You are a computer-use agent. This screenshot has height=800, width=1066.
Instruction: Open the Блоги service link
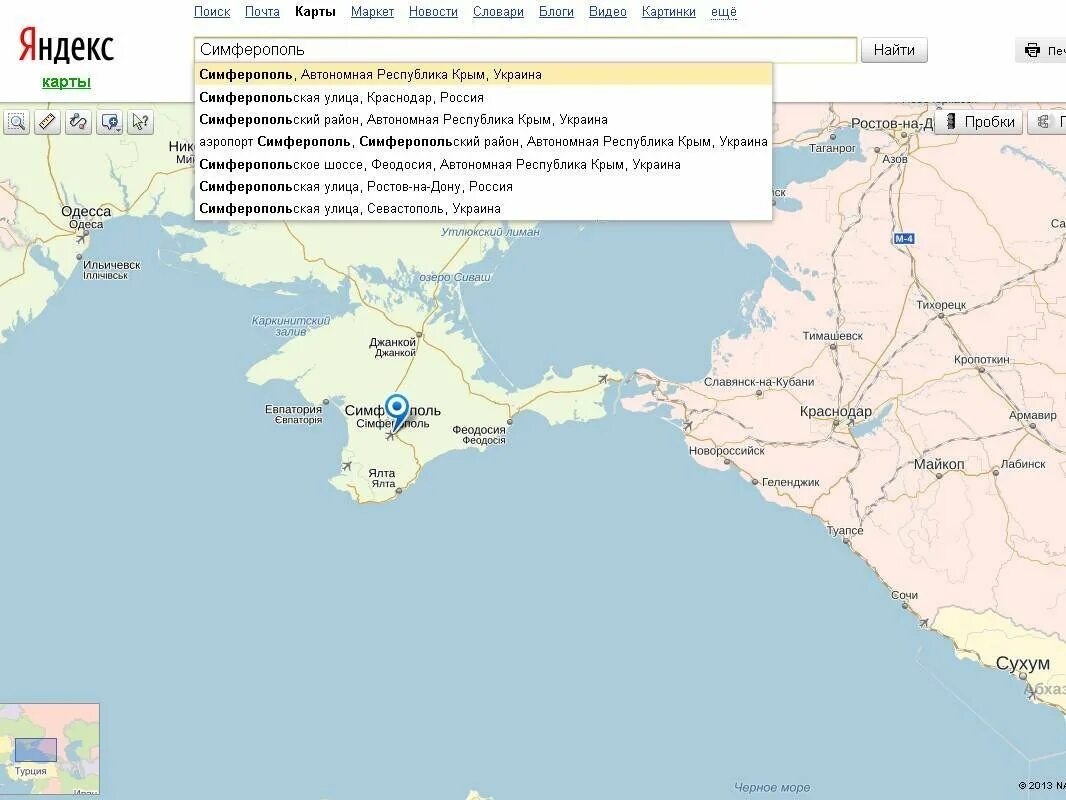pyautogui.click(x=556, y=12)
